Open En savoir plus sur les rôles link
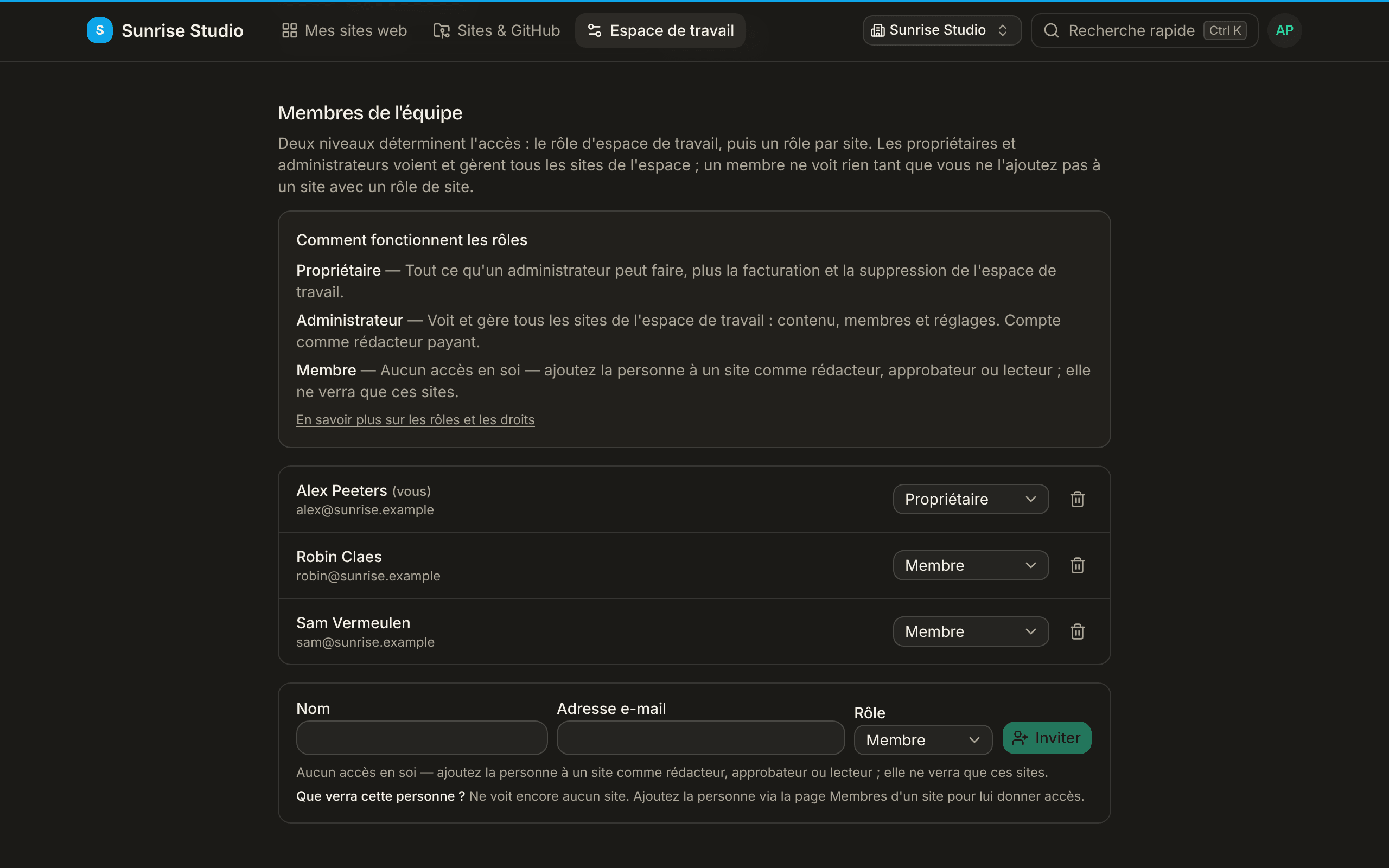This screenshot has height=868, width=1389. [x=415, y=420]
